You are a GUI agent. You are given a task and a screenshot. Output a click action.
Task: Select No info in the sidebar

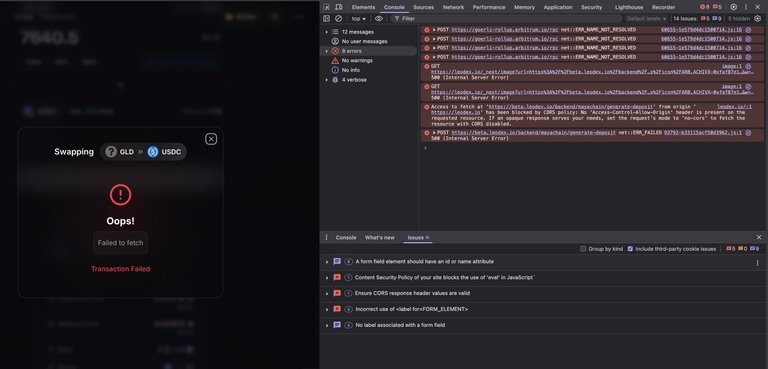(x=351, y=70)
